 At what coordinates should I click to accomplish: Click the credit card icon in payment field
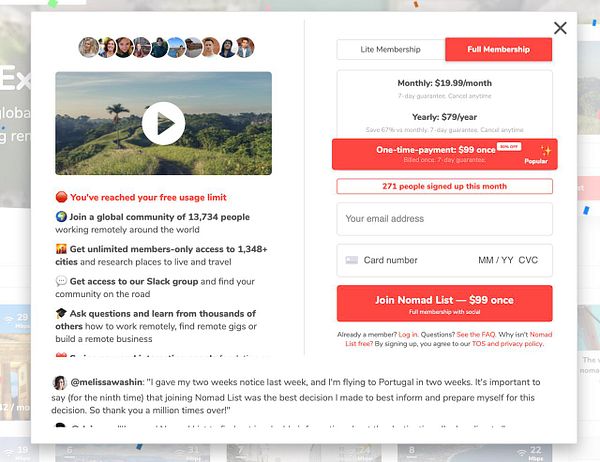click(x=352, y=260)
